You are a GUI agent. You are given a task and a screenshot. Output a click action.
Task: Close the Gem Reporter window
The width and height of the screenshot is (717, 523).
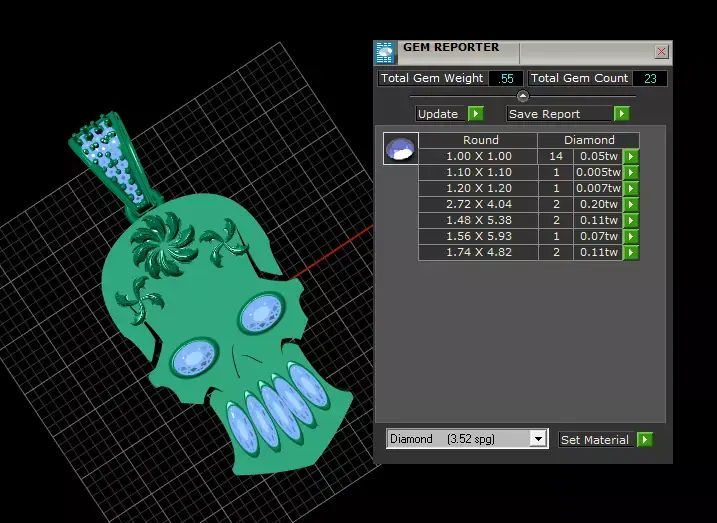pyautogui.click(x=661, y=52)
